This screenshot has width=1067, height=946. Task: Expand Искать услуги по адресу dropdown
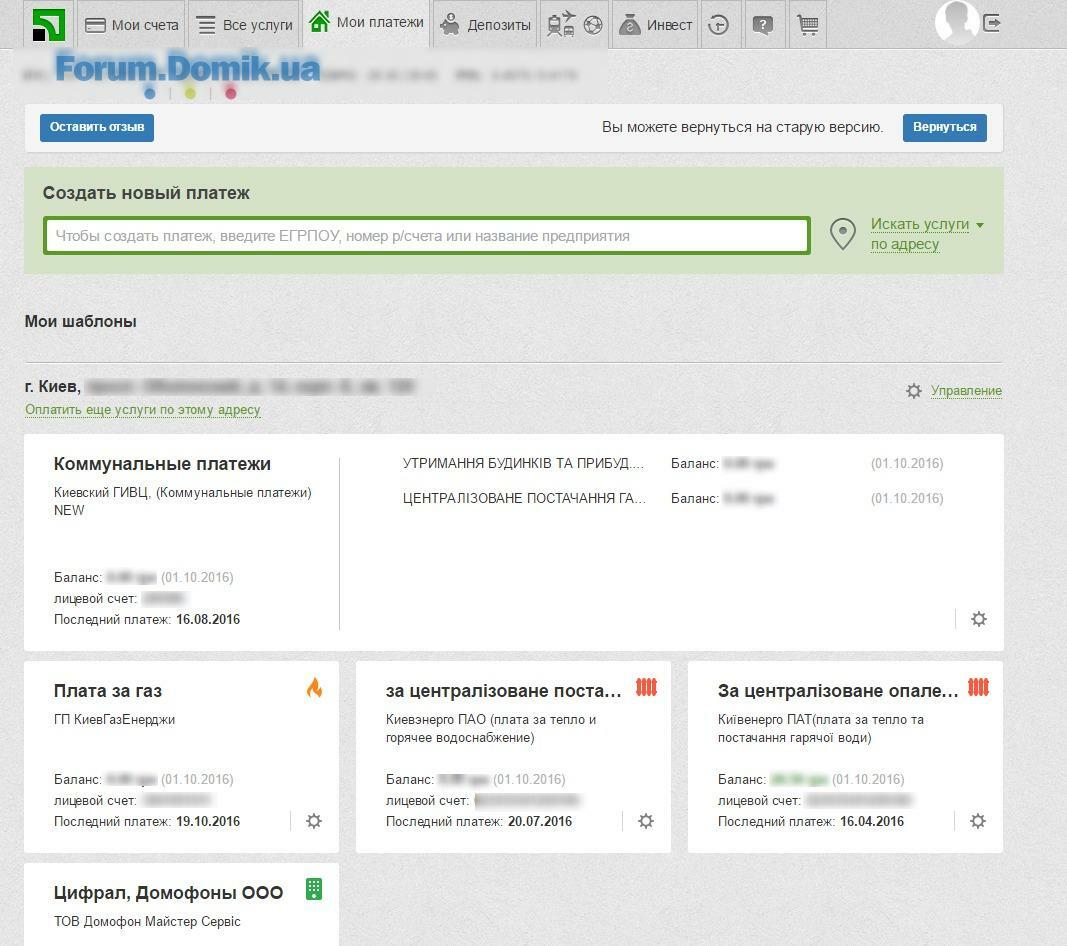tap(927, 233)
